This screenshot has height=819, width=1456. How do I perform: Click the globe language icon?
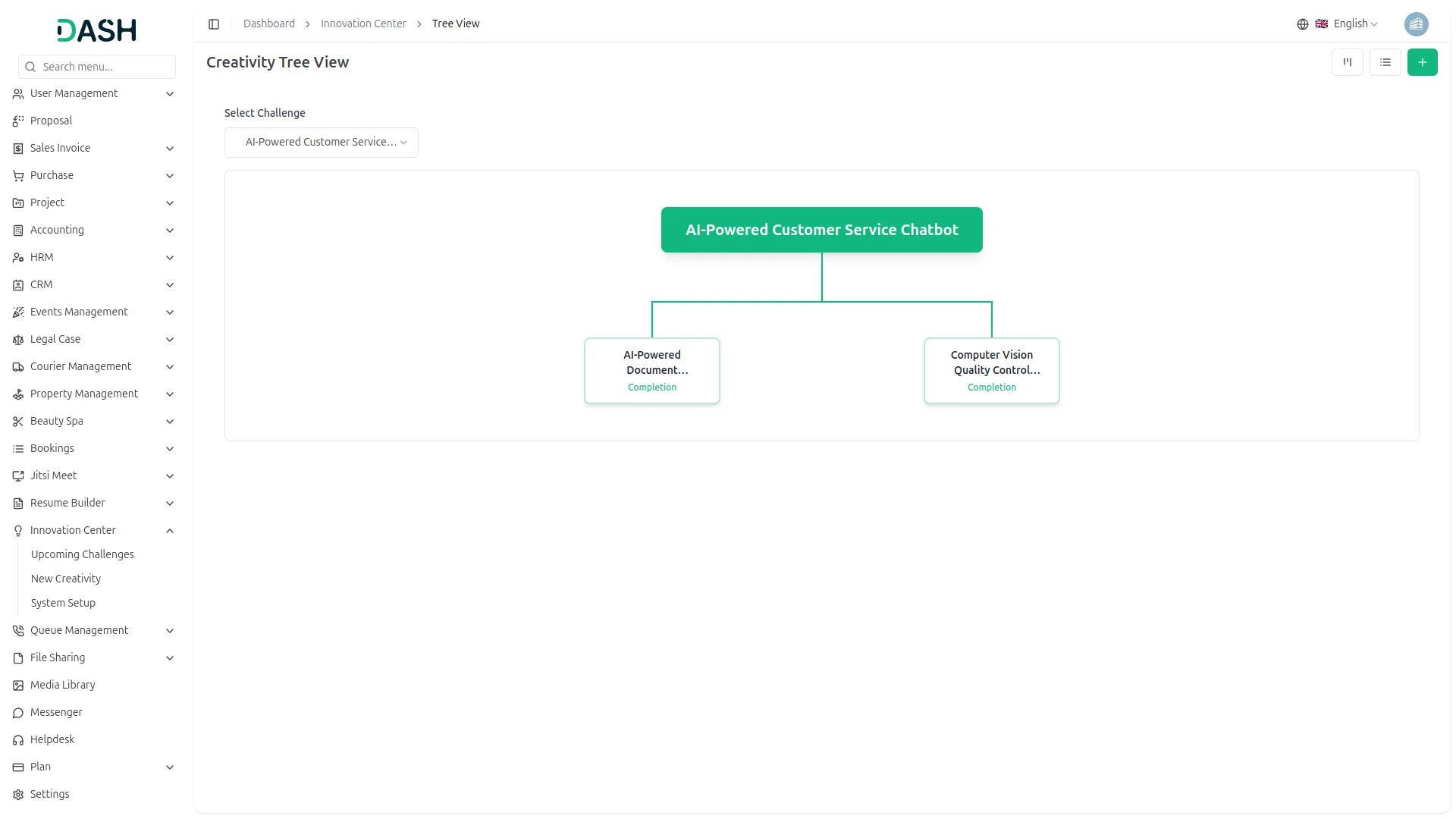pos(1303,24)
